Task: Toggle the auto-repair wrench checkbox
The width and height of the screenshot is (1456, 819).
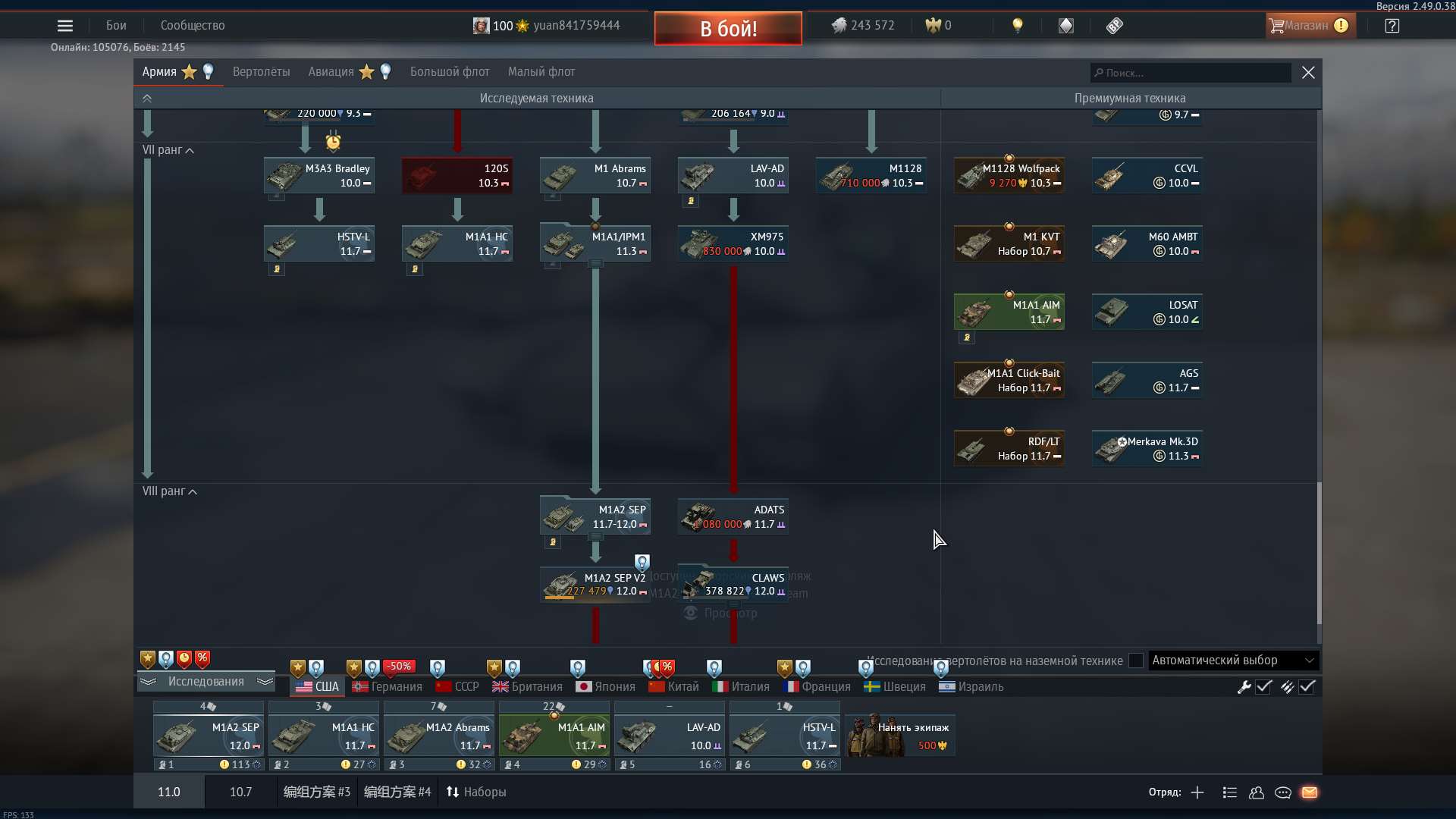Action: pos(1263,687)
